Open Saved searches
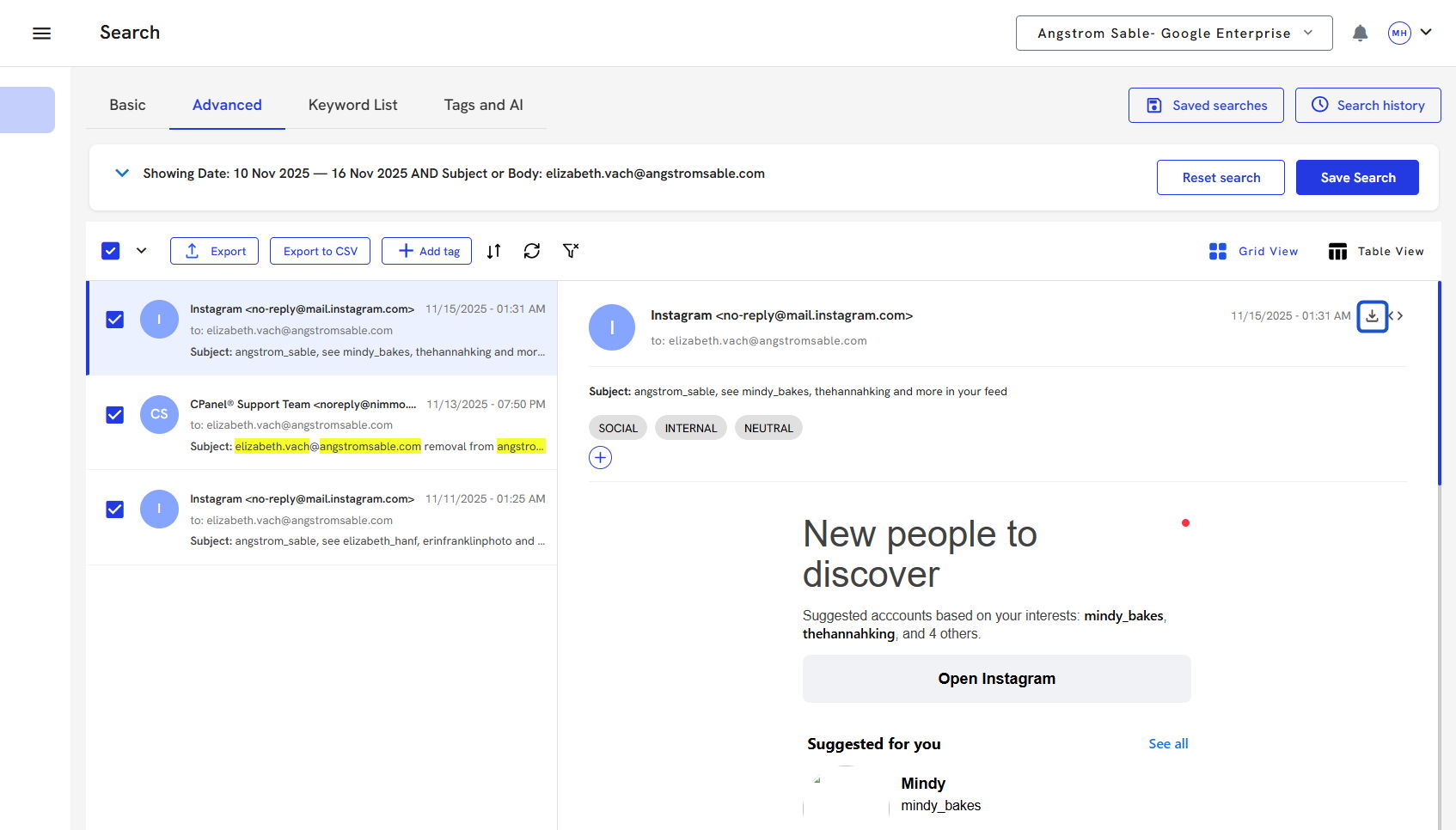The image size is (1456, 830). [1206, 106]
